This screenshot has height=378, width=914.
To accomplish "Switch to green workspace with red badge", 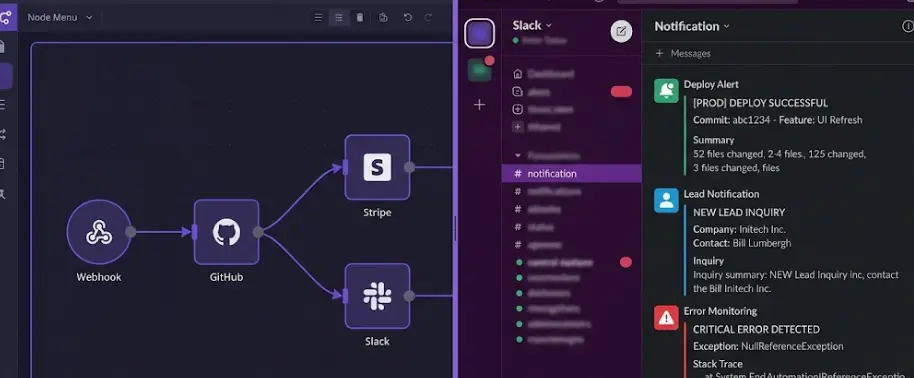I will pos(480,69).
